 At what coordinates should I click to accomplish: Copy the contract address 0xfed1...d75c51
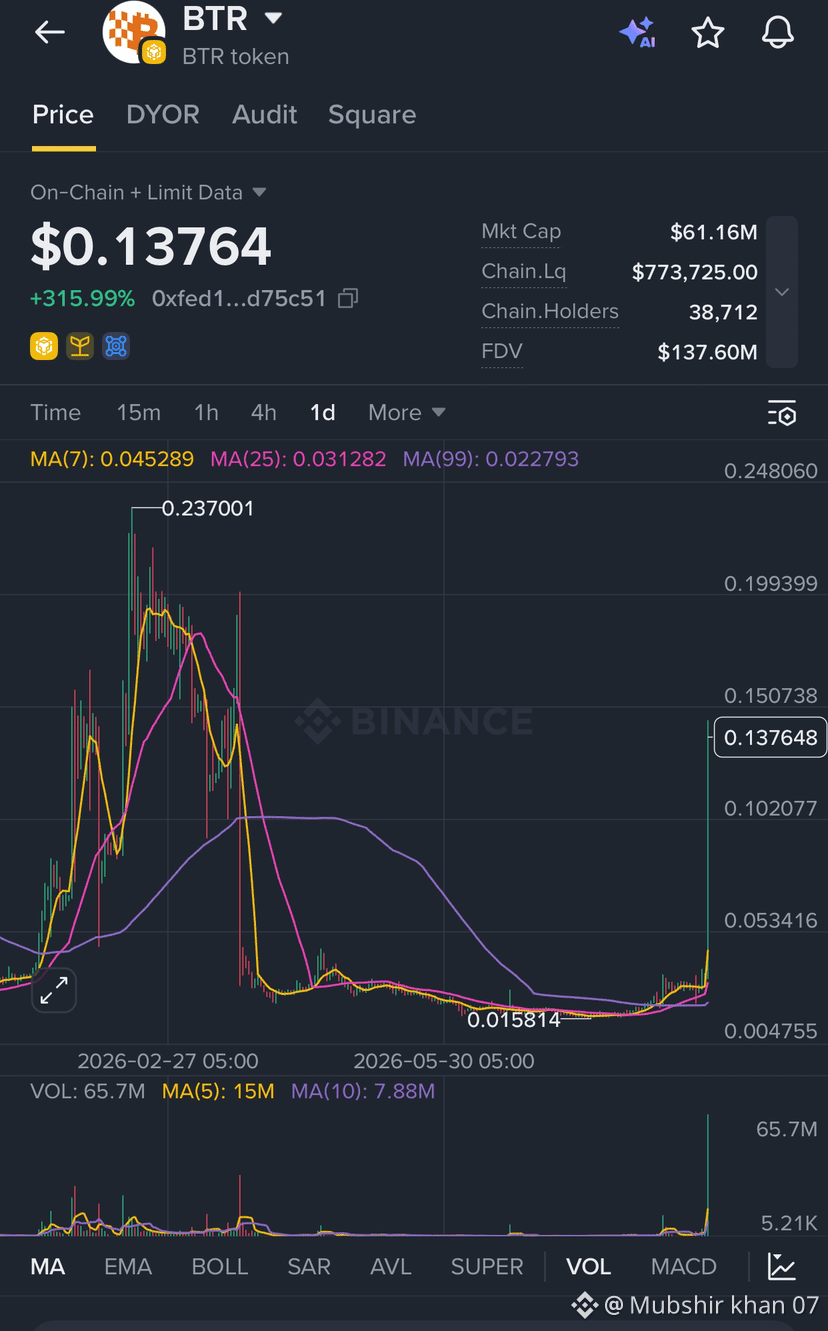pos(348,298)
